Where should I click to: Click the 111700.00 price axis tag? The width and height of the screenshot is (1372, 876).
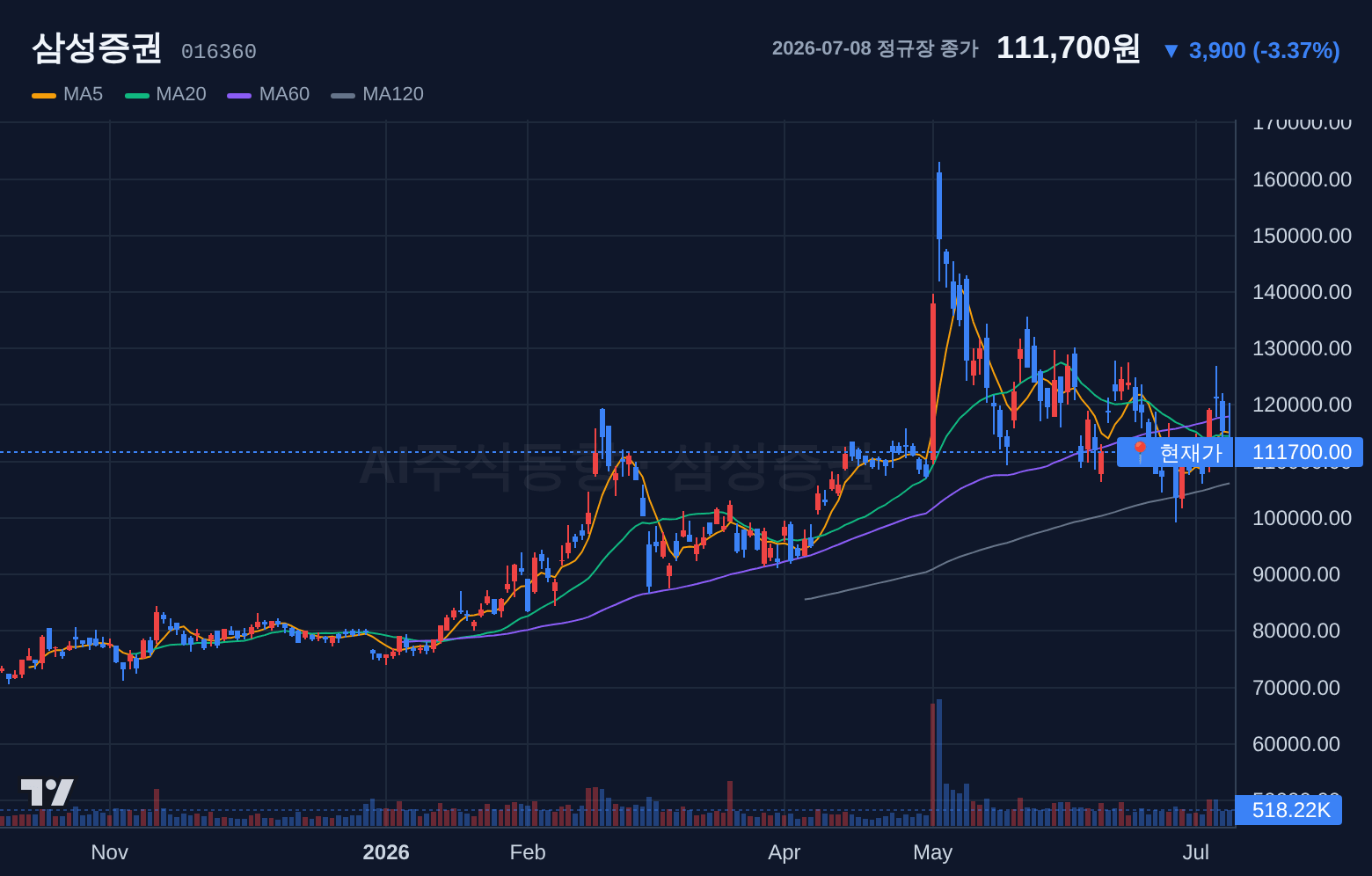pyautogui.click(x=1300, y=452)
